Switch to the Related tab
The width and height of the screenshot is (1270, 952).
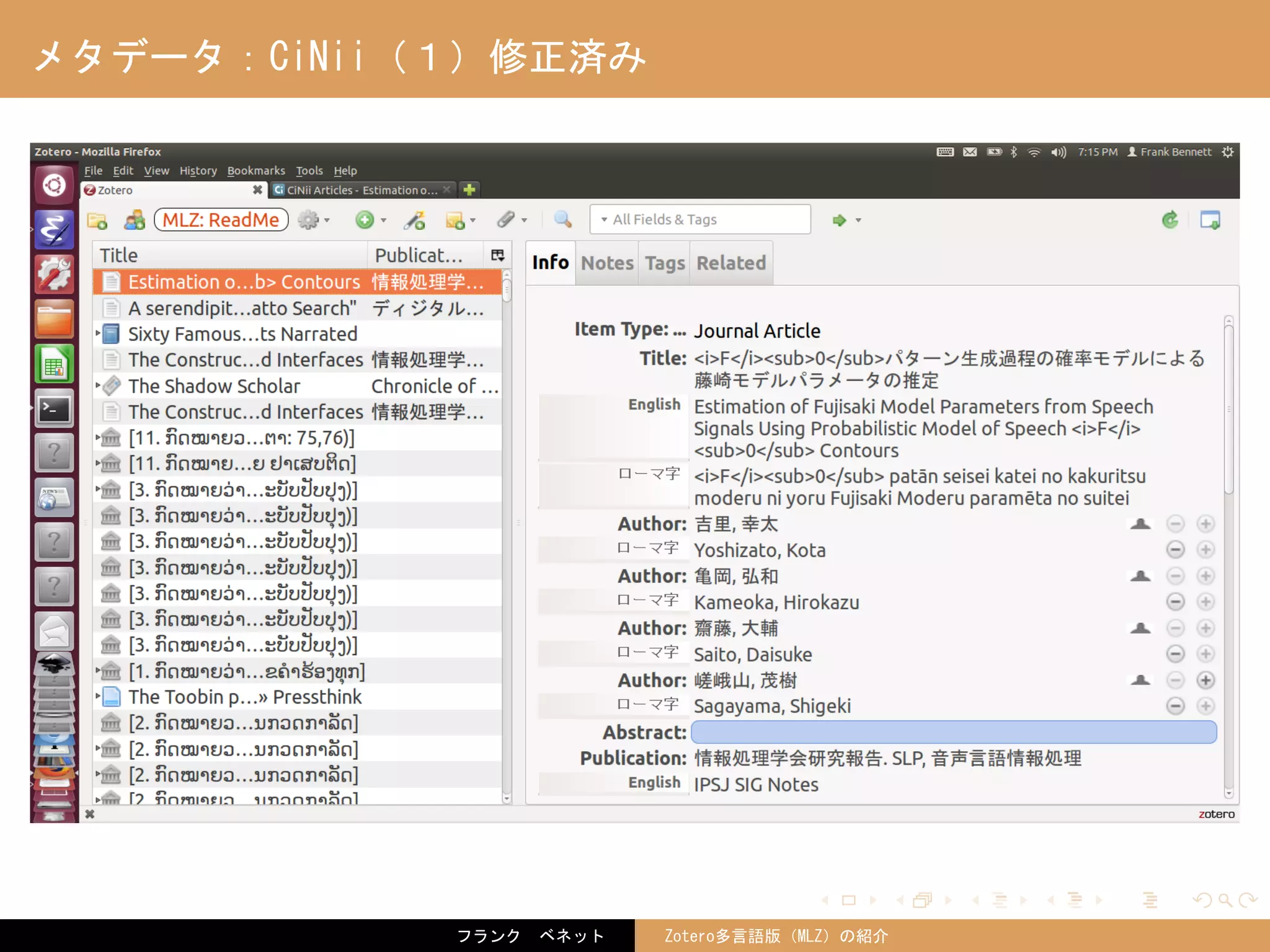[732, 263]
